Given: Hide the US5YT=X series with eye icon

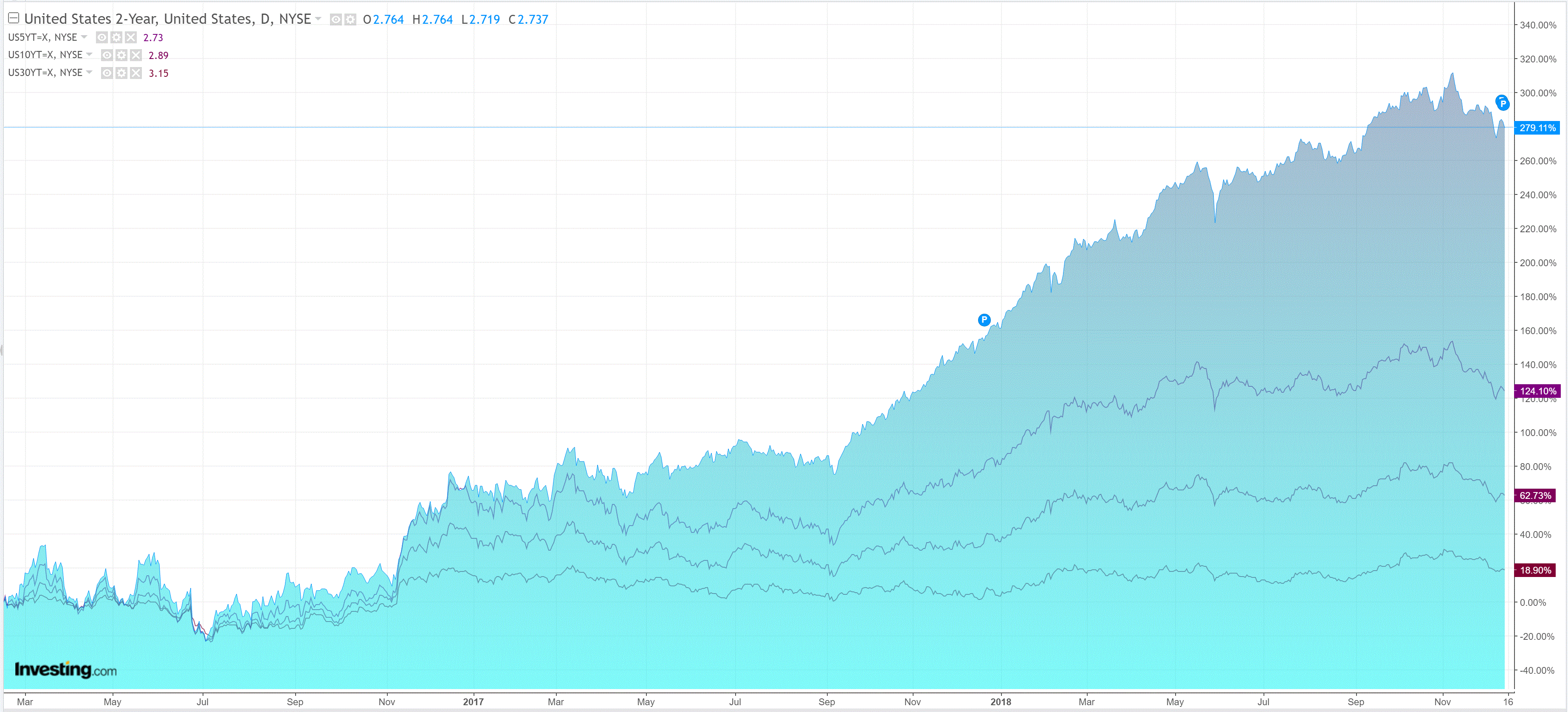Looking at the screenshot, I should [x=102, y=37].
